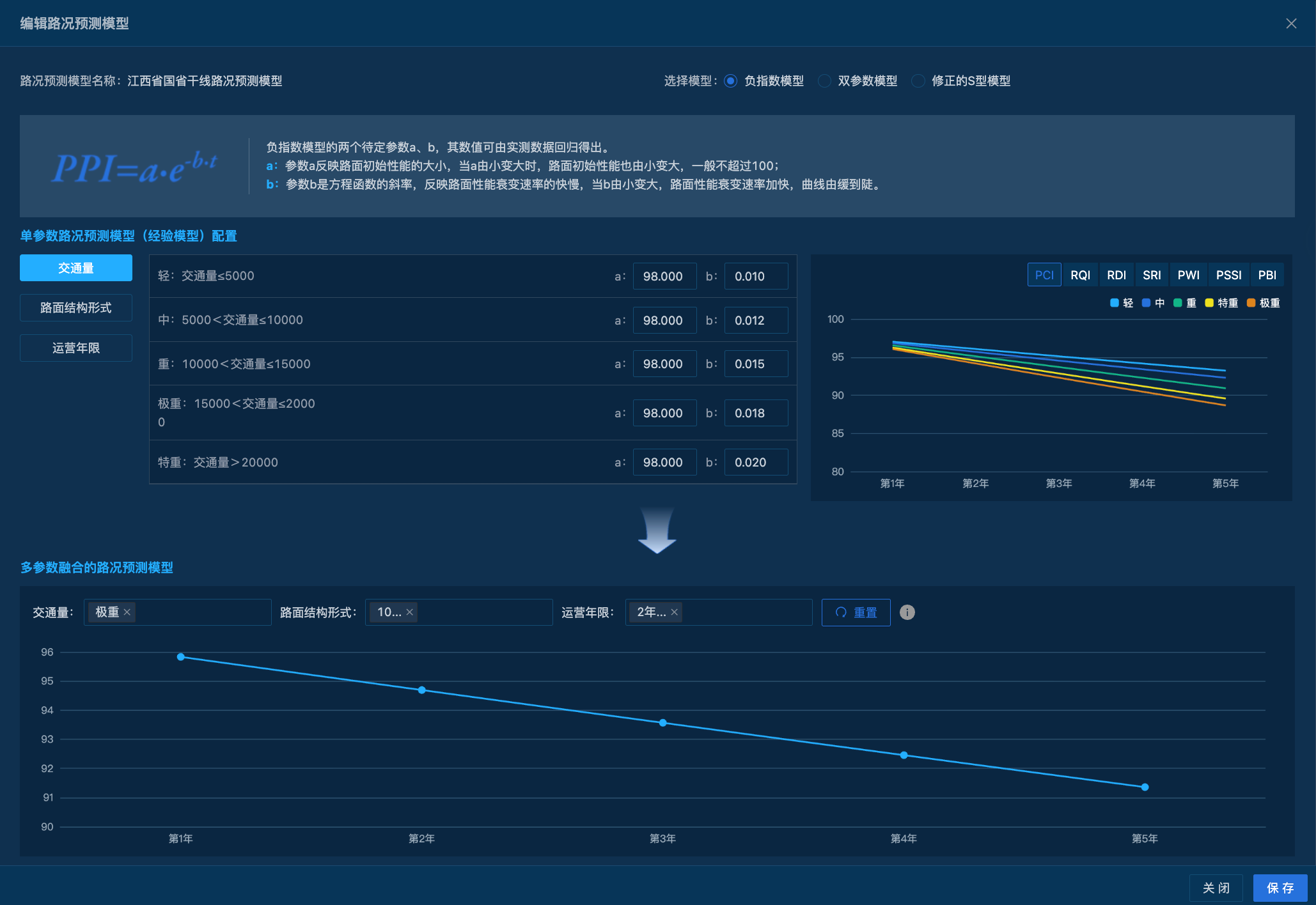Screen dimensions: 1316x905
Task: Edit parameter b value 0.020
Action: pyautogui.click(x=756, y=462)
